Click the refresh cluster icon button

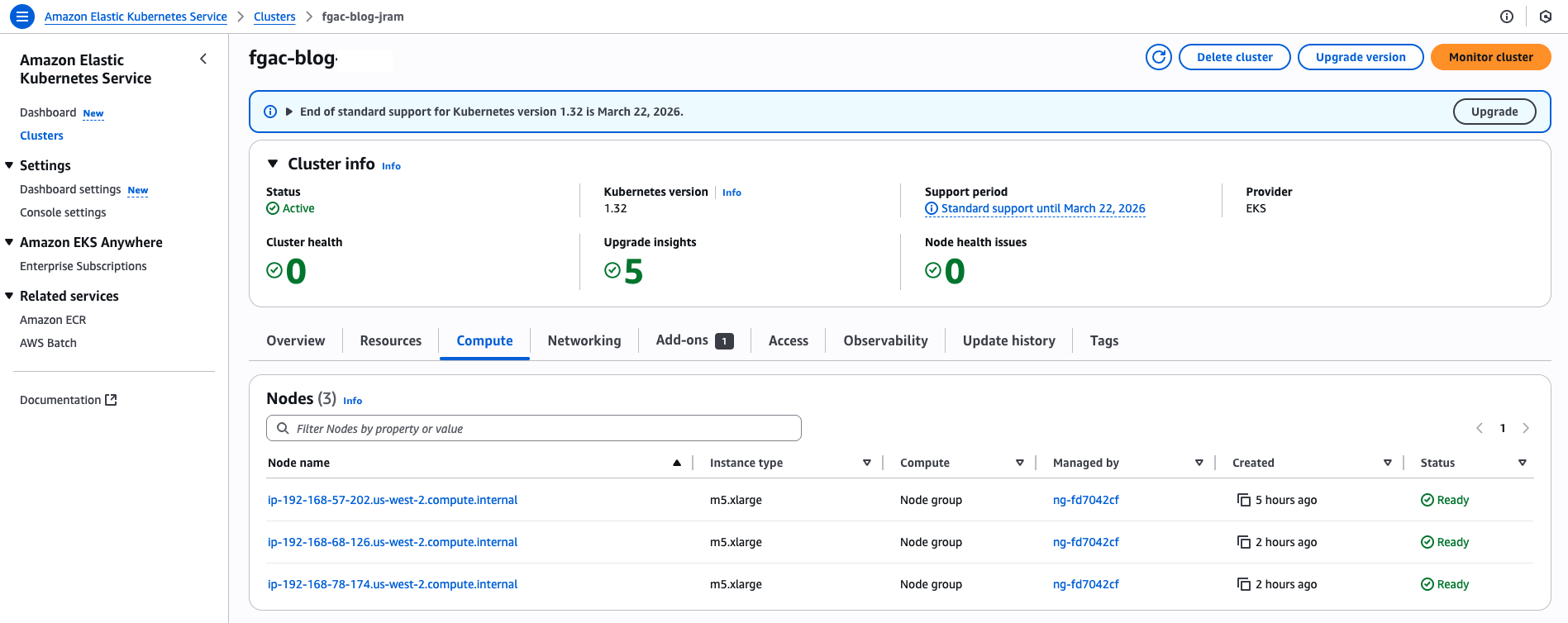tap(1158, 57)
